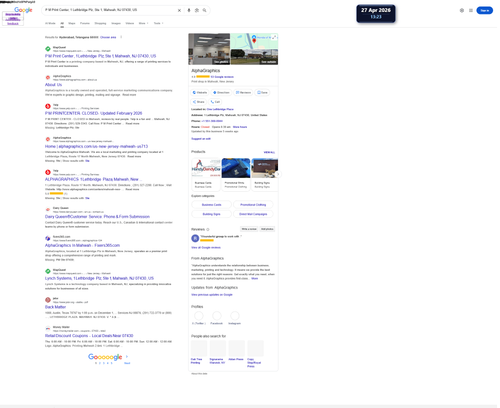Open the Tools dropdown in search tabs
The image size is (500, 408).
point(158,23)
